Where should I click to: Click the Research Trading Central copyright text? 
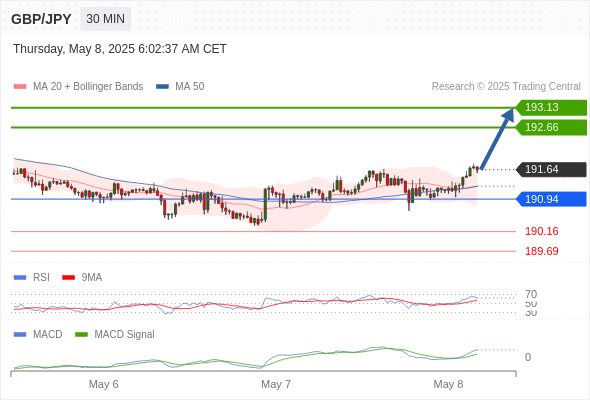pyautogui.click(x=506, y=87)
